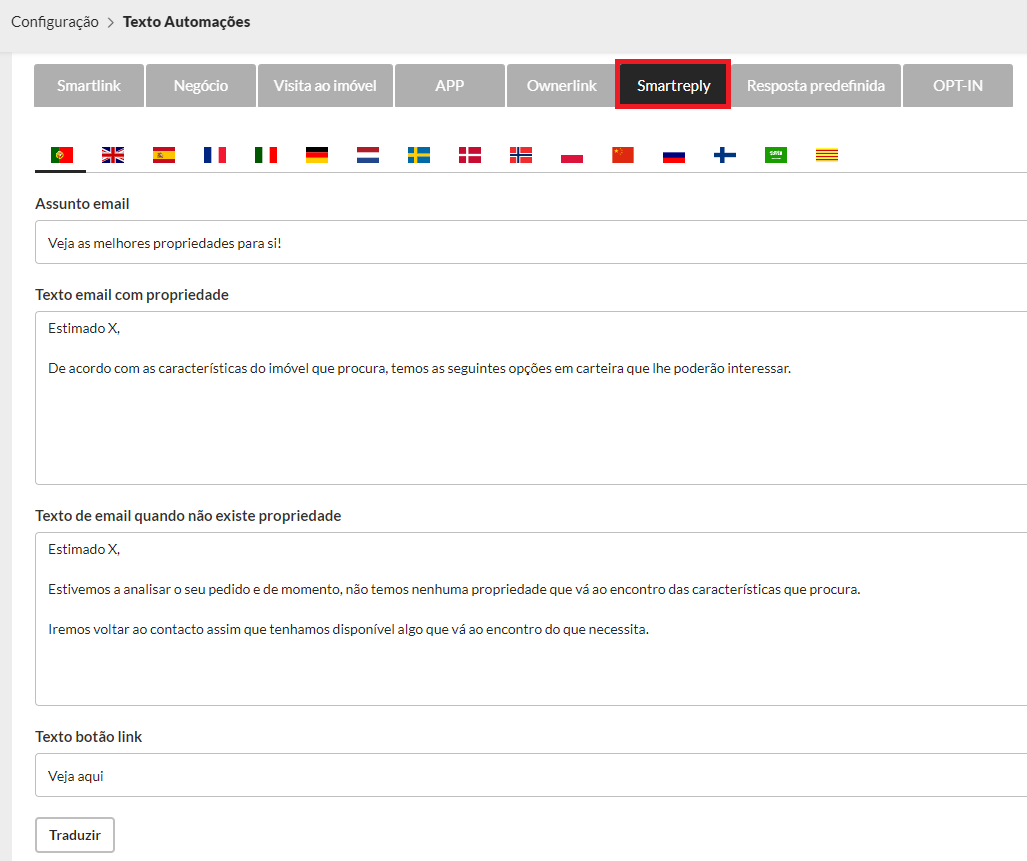The image size is (1027, 861).
Task: Switch to Resposta predefinida tab
Action: [x=816, y=86]
